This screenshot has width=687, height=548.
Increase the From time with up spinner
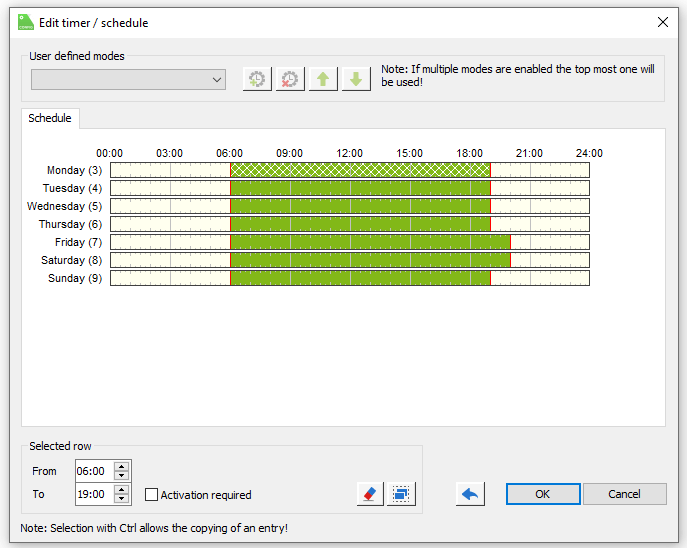122,466
